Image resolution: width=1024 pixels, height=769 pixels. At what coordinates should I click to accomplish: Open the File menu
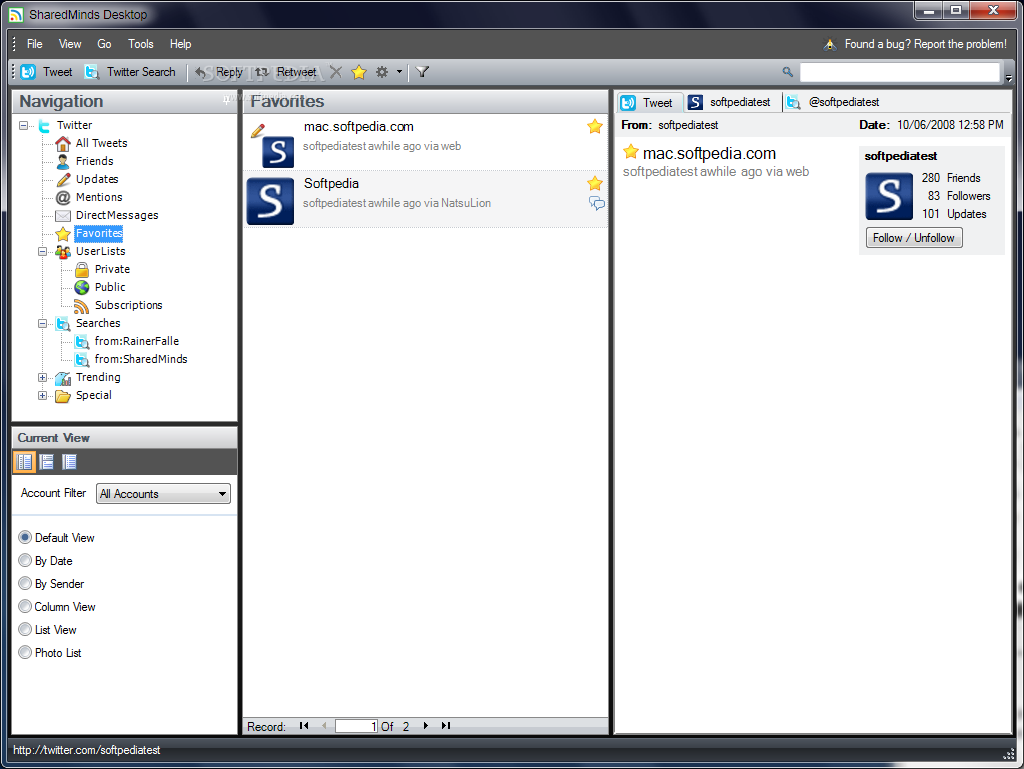35,44
